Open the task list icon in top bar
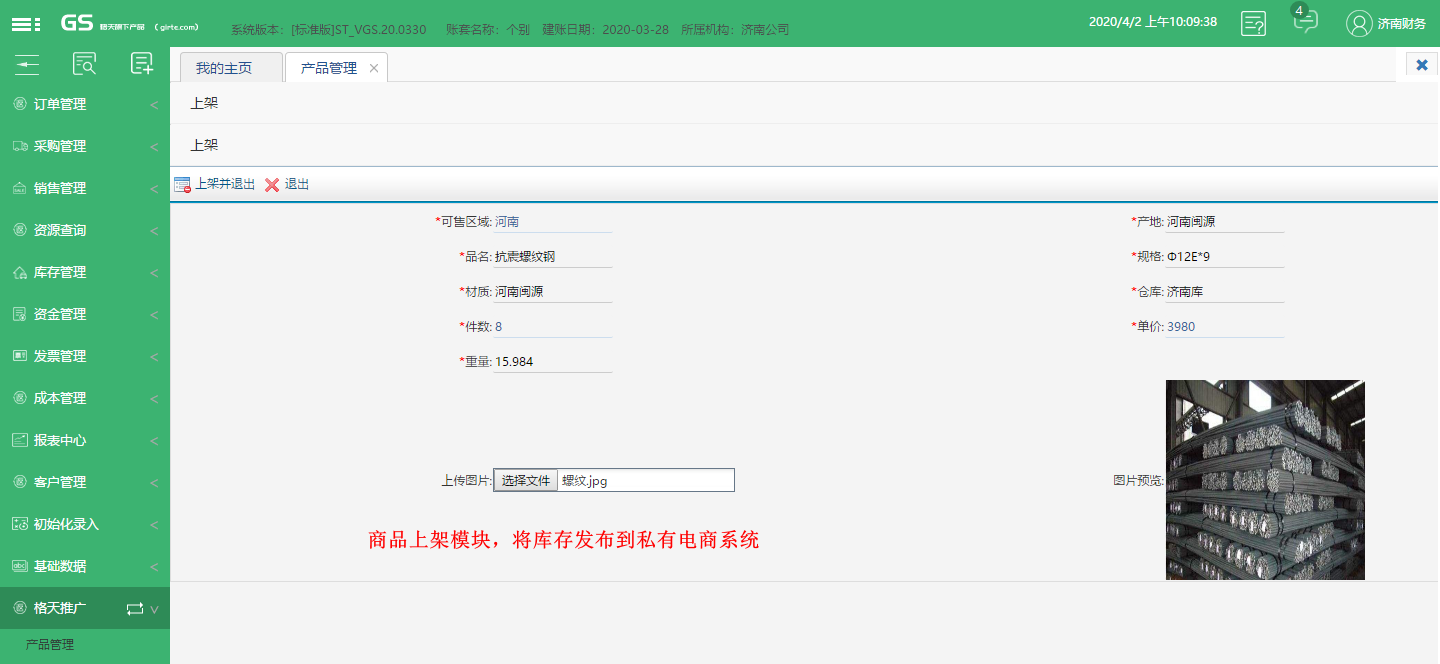The image size is (1440, 664). pos(1253,23)
